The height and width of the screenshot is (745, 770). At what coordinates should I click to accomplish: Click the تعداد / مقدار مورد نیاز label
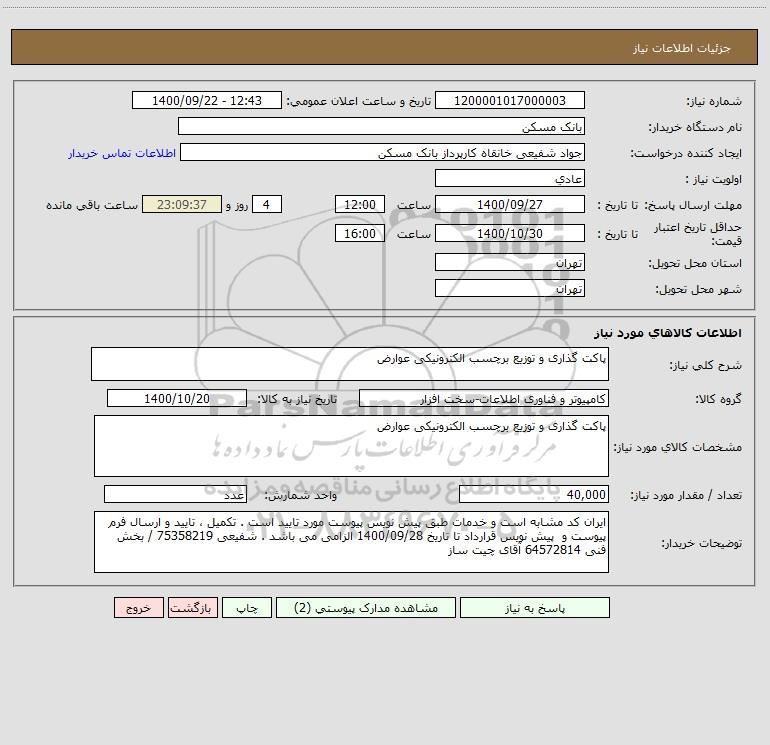[x=686, y=495]
